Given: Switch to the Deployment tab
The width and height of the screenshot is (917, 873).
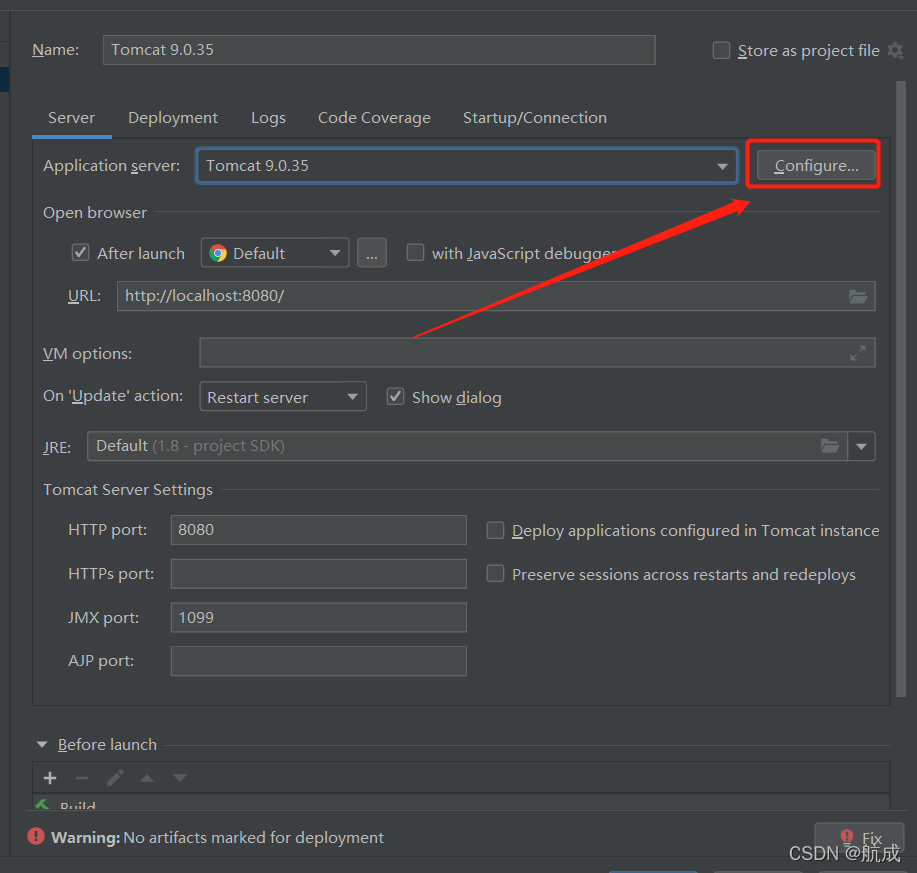Looking at the screenshot, I should 173,118.
